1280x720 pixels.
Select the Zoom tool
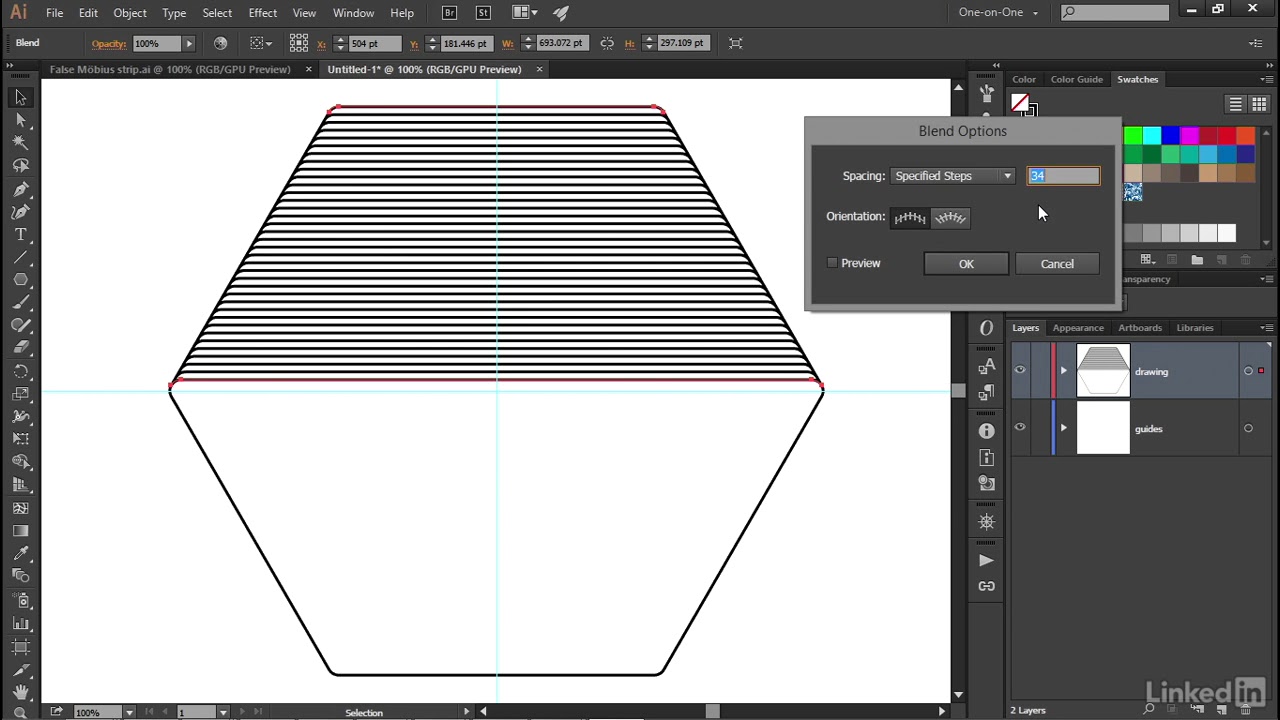pos(20,712)
